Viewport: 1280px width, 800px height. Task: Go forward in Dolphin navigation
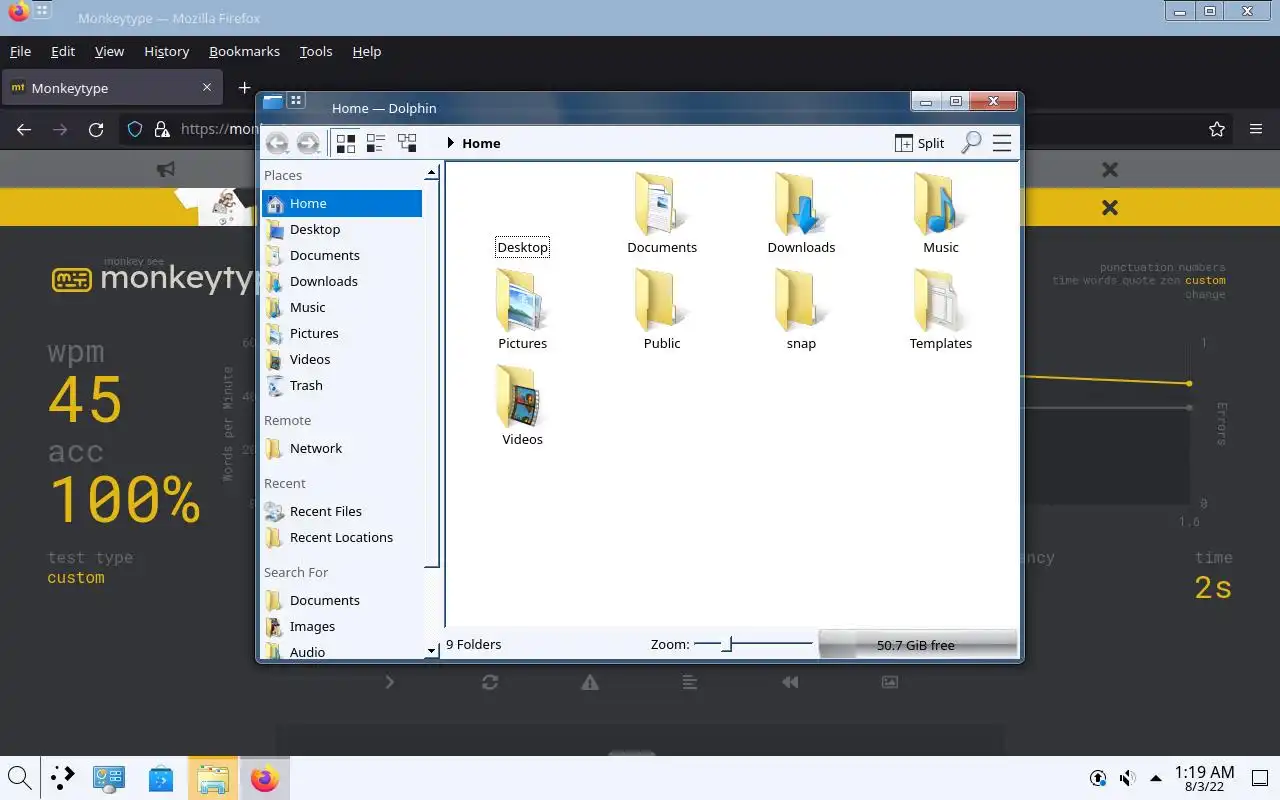[x=308, y=143]
